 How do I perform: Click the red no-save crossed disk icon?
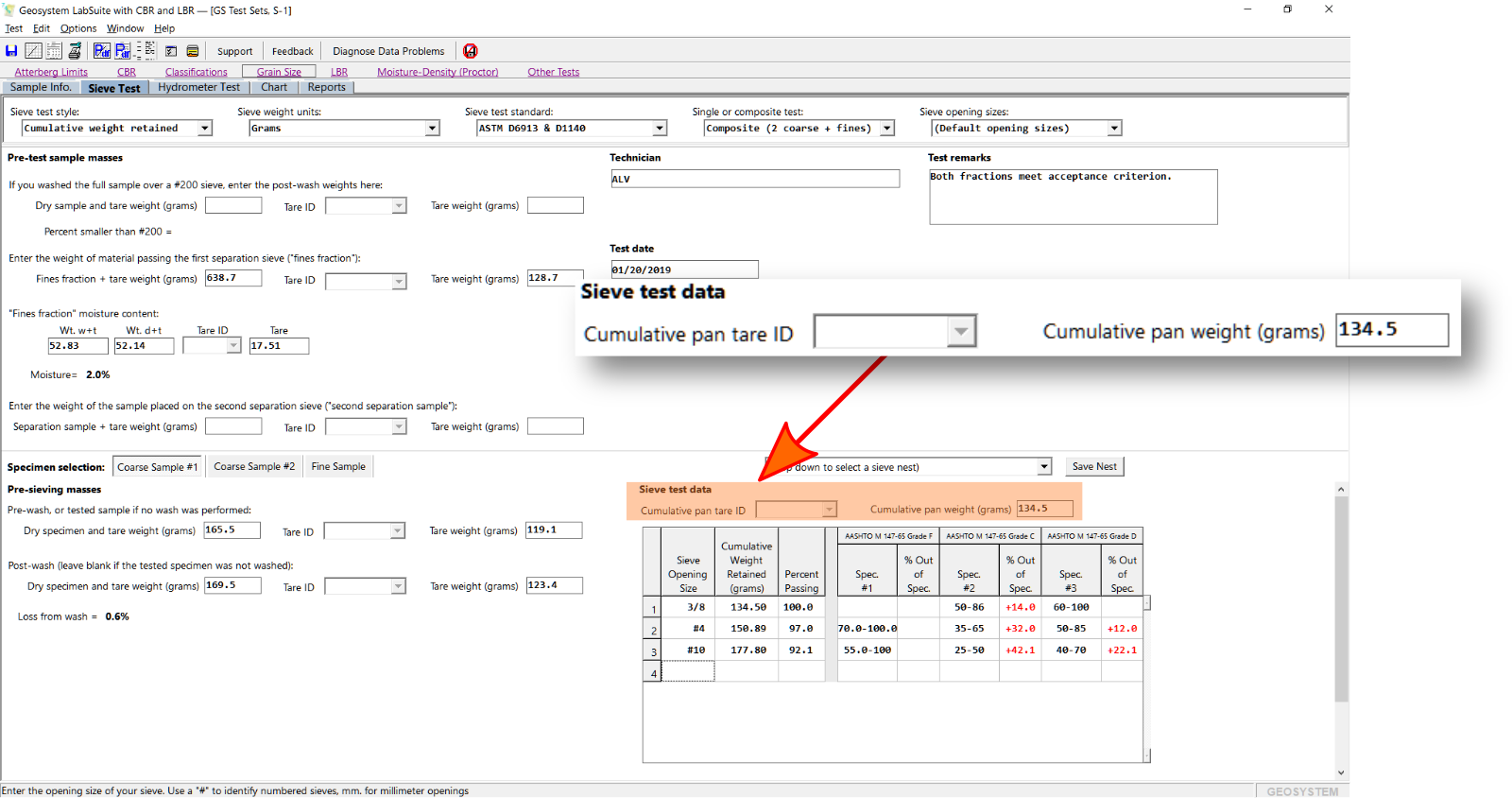471,51
